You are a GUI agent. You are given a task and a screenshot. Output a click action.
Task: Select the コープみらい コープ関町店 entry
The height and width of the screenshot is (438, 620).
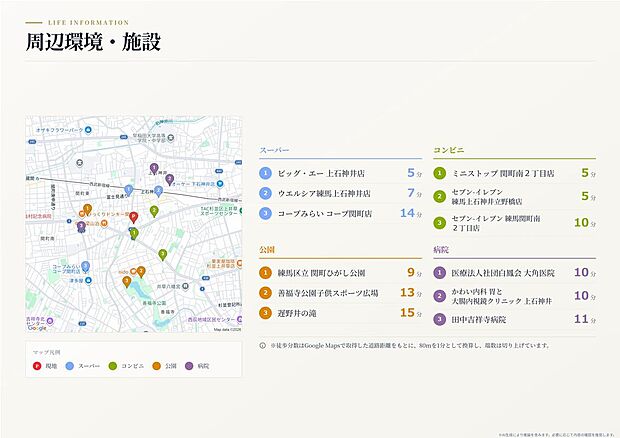(340, 213)
